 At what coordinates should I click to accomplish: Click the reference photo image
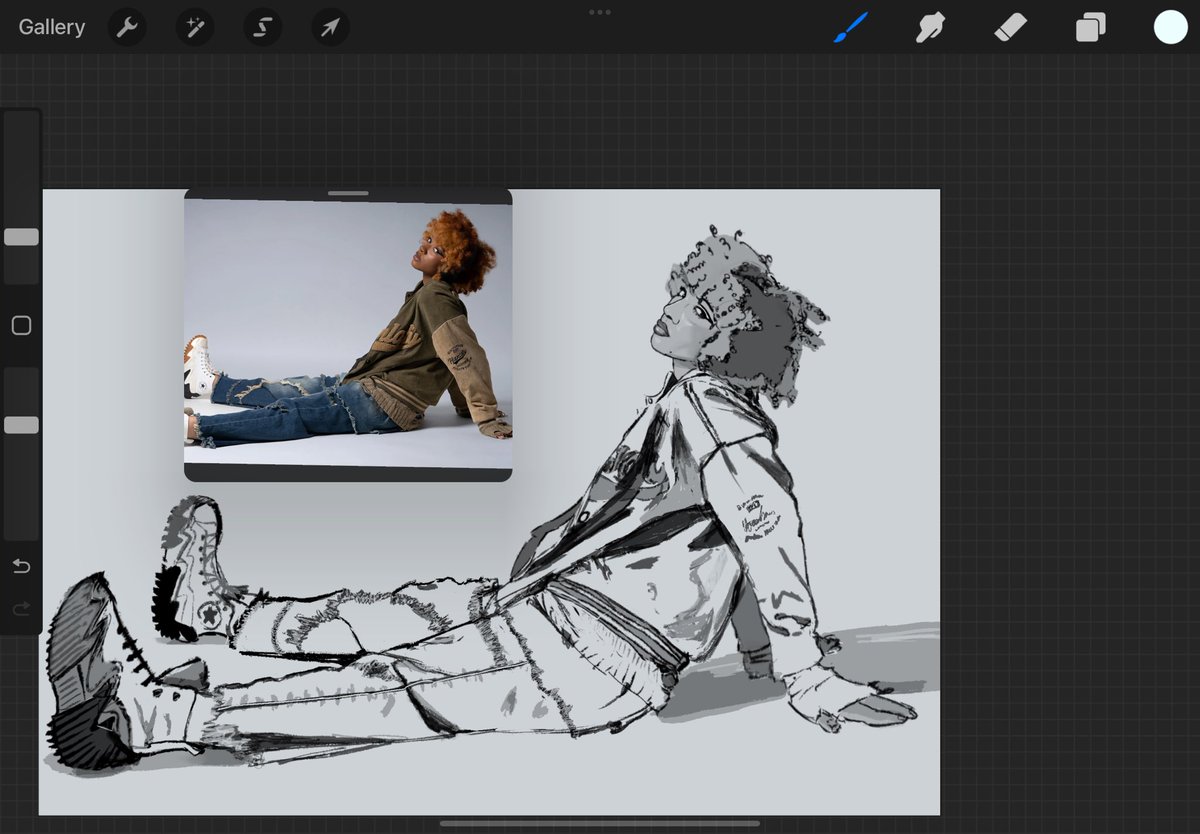(x=348, y=333)
